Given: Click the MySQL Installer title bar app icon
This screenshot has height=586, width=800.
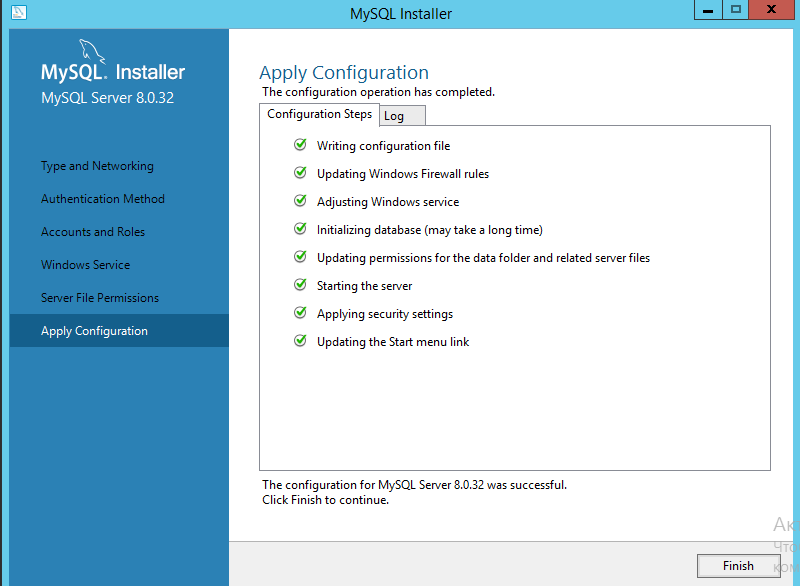Looking at the screenshot, I should (x=19, y=12).
